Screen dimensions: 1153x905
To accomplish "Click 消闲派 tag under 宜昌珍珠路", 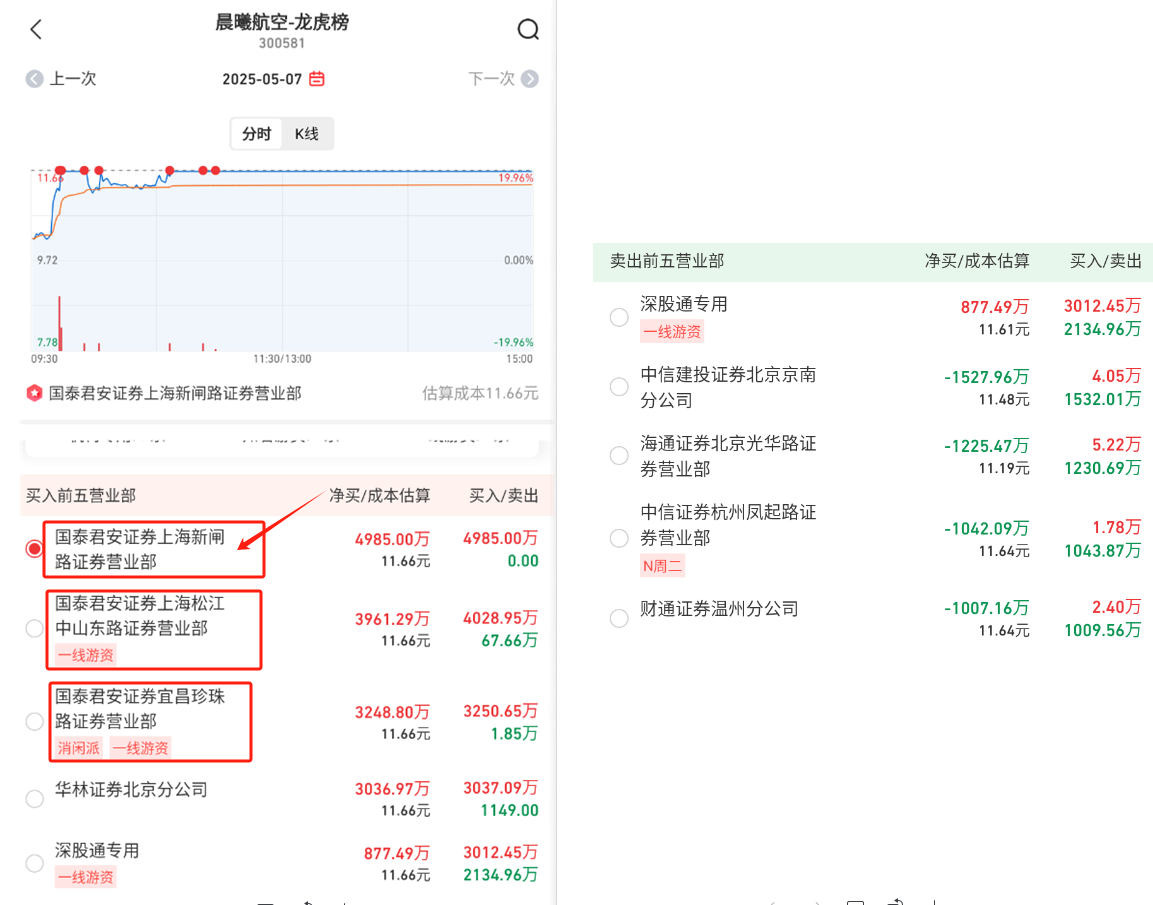I will (x=79, y=748).
